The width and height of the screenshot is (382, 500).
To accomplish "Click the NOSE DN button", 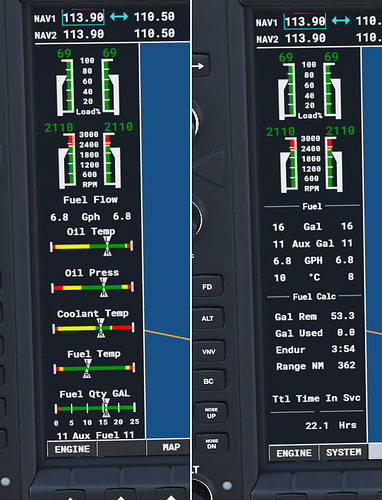I will pyautogui.click(x=211, y=444).
